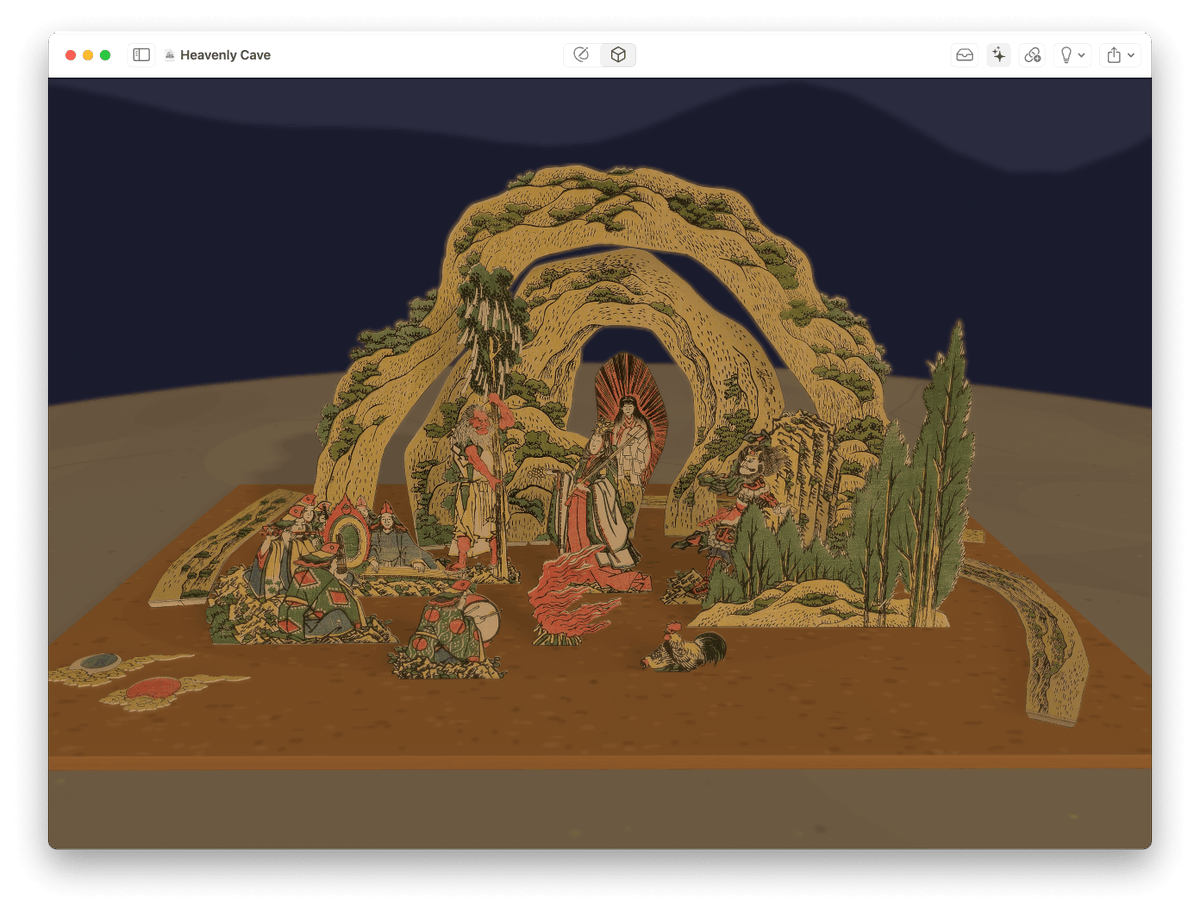
Task: Expand the share dropdown chevron
Action: [1131, 56]
